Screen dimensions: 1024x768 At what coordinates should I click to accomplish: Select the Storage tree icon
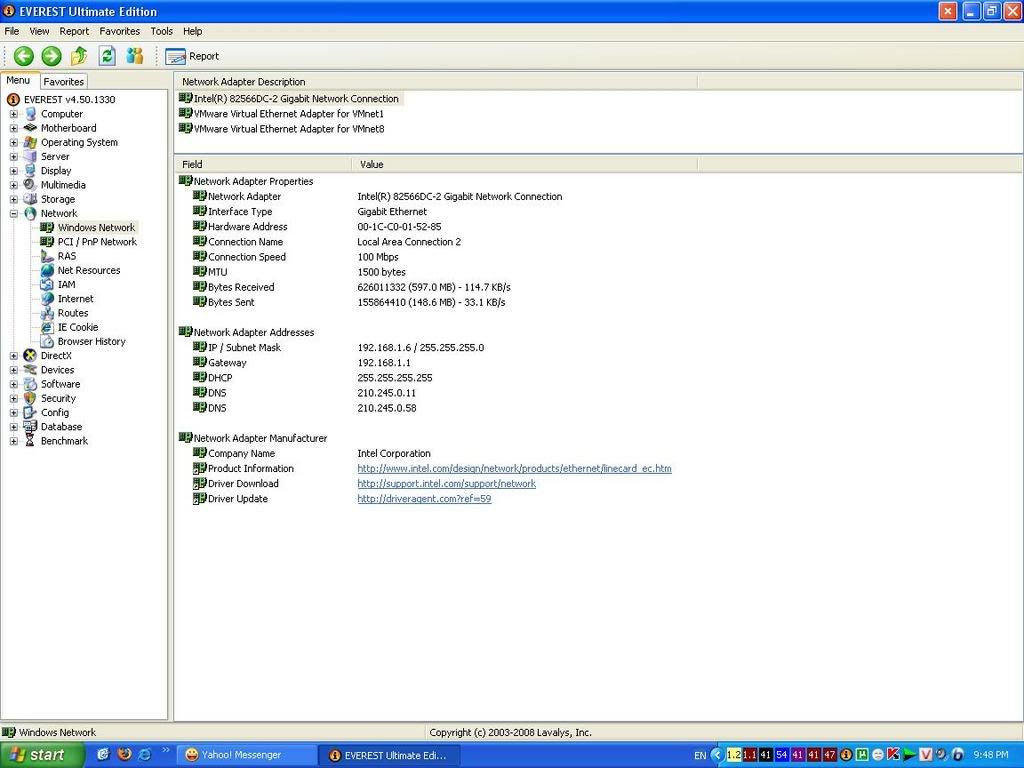click(x=30, y=199)
